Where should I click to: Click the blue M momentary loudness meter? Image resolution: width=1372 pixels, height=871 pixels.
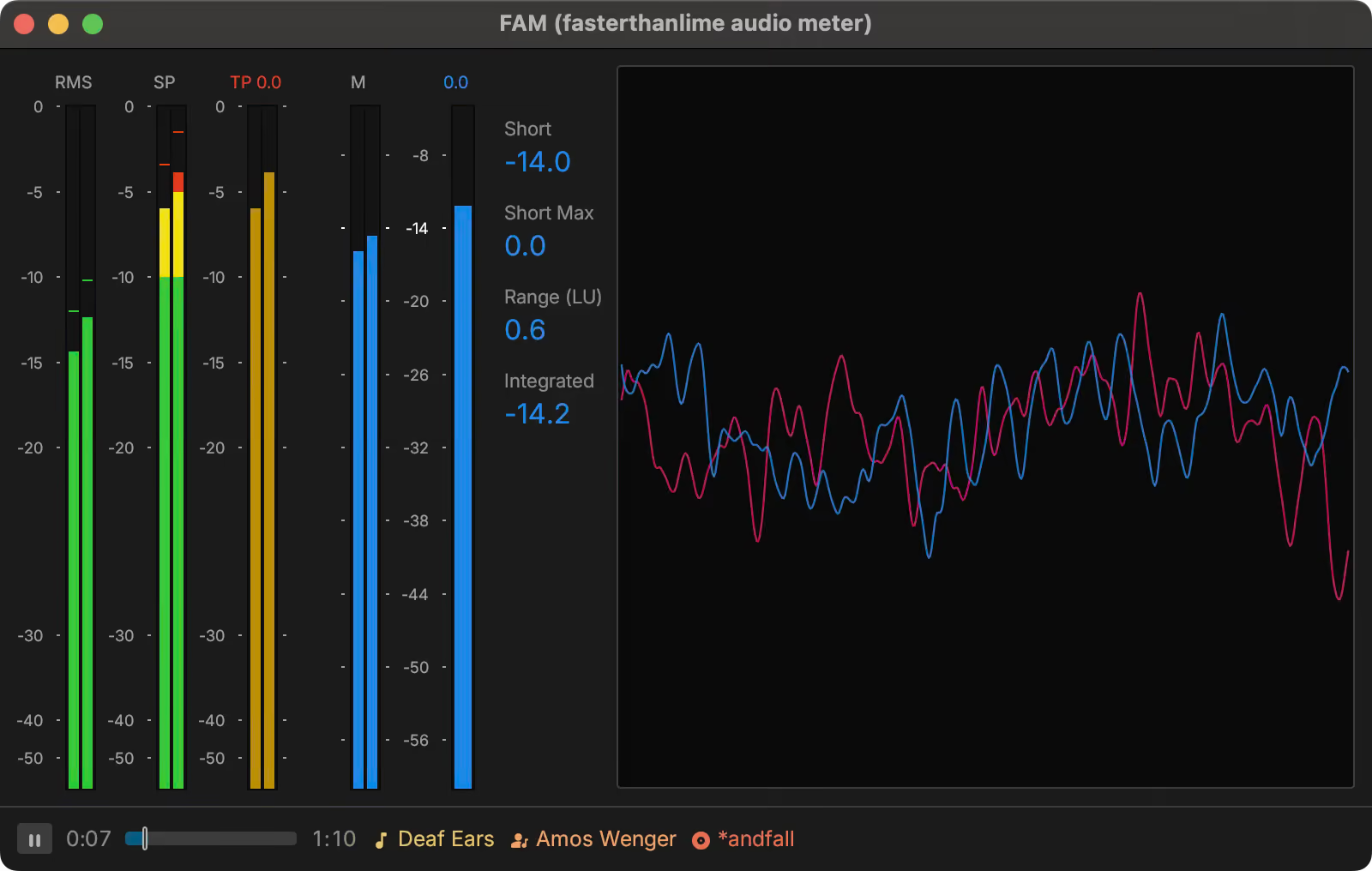[365, 514]
